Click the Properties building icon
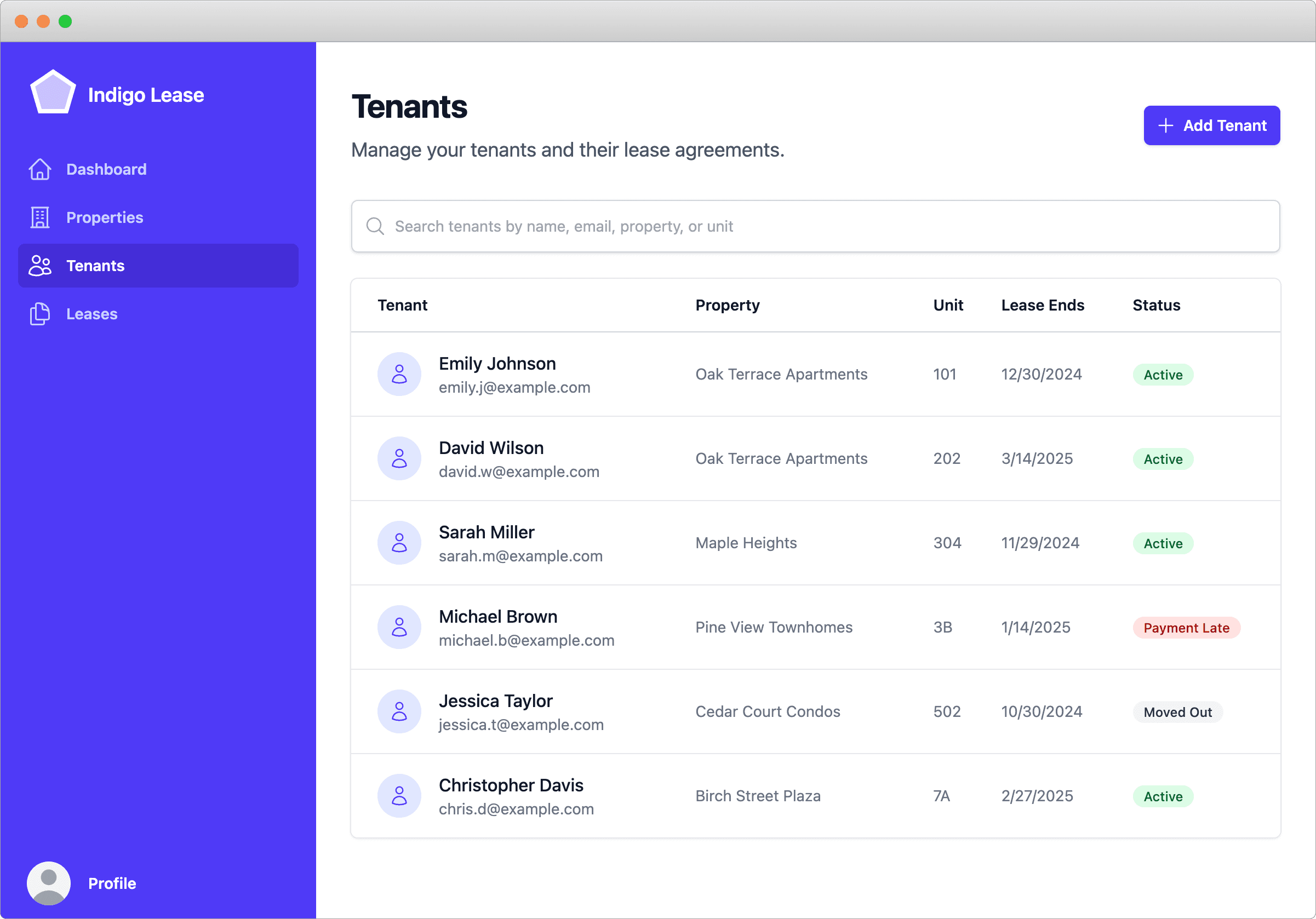 (x=39, y=218)
